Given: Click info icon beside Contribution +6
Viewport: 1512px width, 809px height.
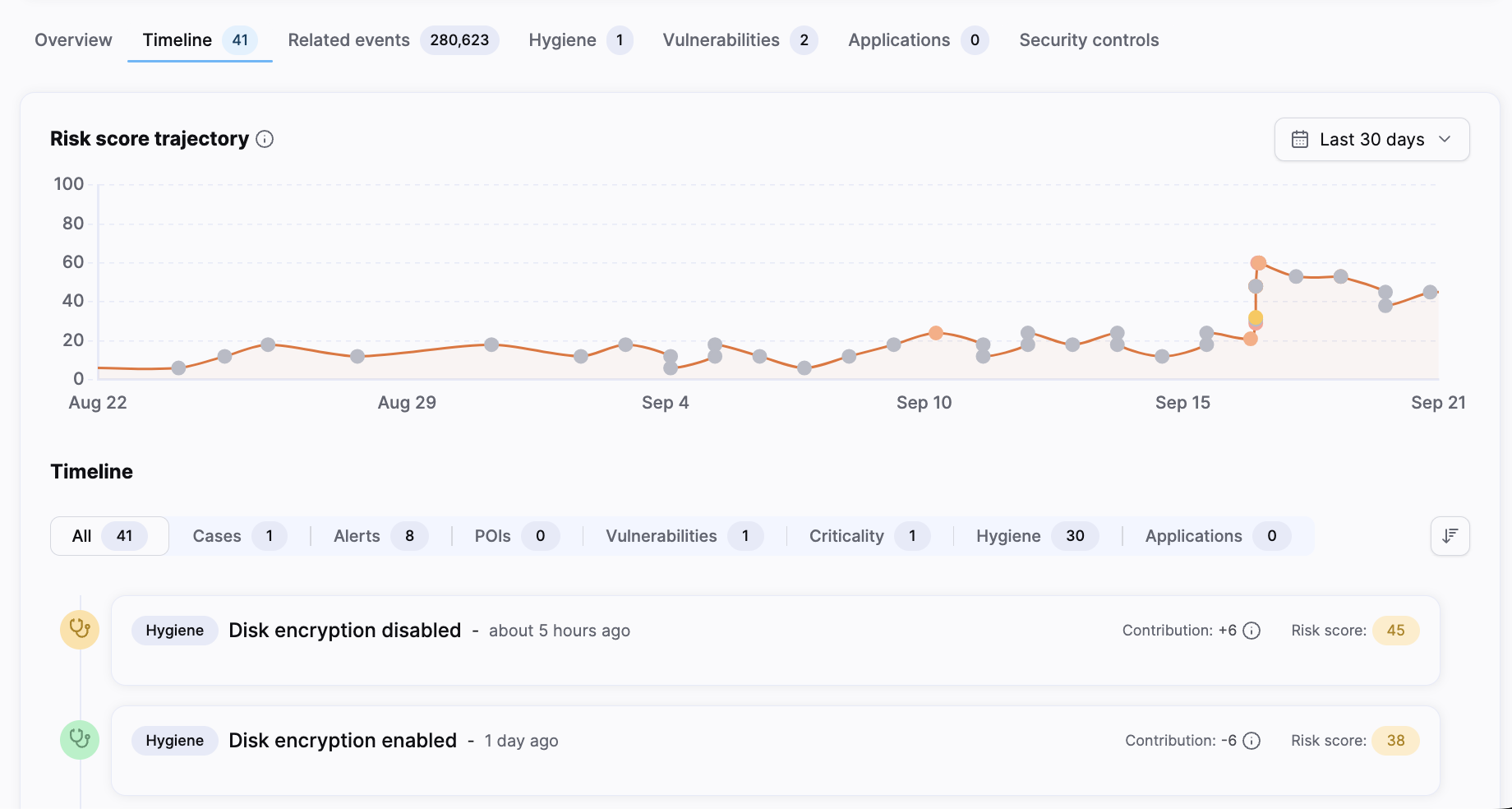Looking at the screenshot, I should 1252,631.
